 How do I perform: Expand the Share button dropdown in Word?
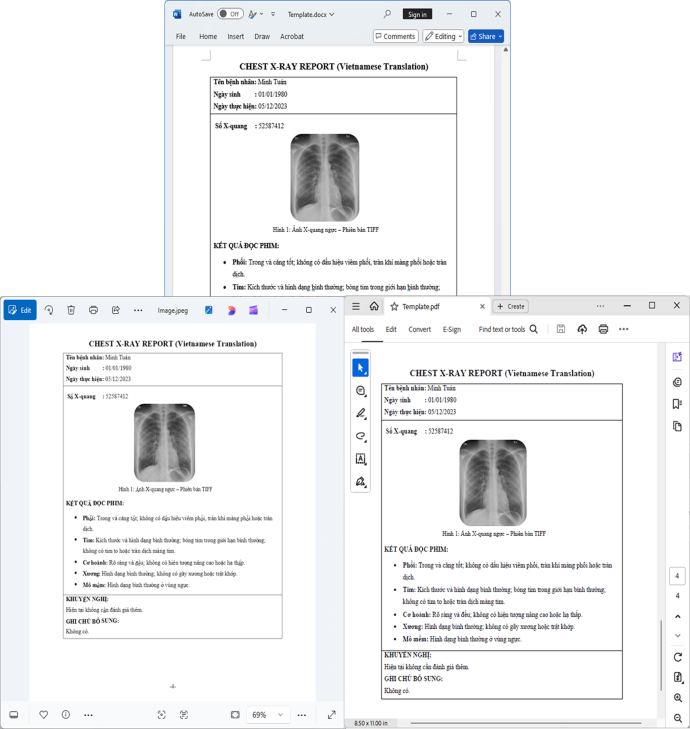click(x=500, y=36)
